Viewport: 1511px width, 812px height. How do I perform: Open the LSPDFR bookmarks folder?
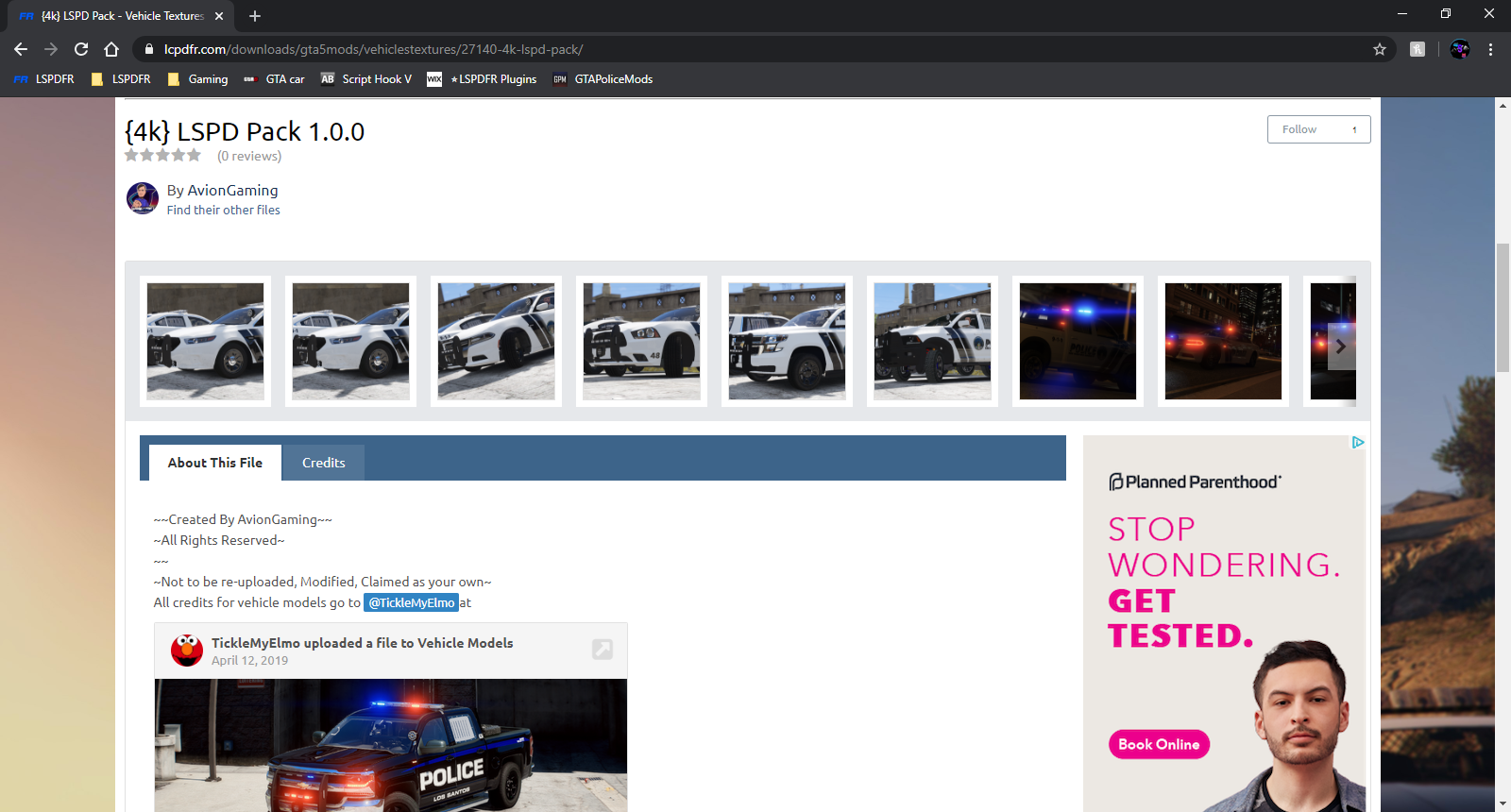121,79
